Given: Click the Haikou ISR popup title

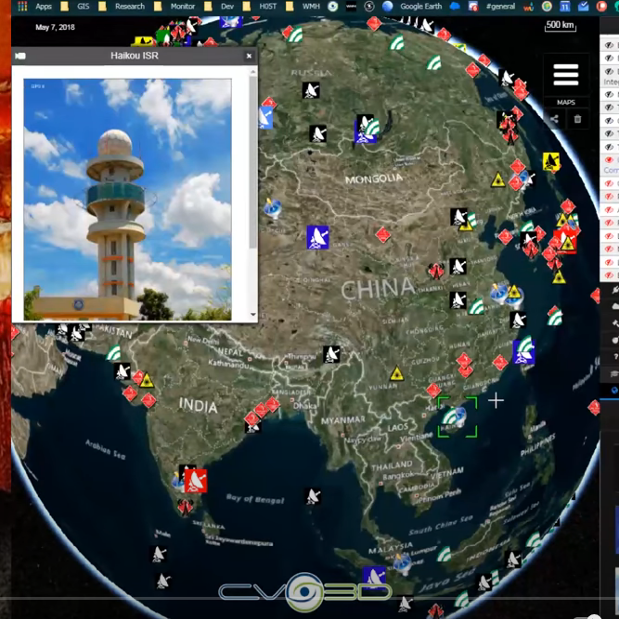Looking at the screenshot, I should 135,56.
